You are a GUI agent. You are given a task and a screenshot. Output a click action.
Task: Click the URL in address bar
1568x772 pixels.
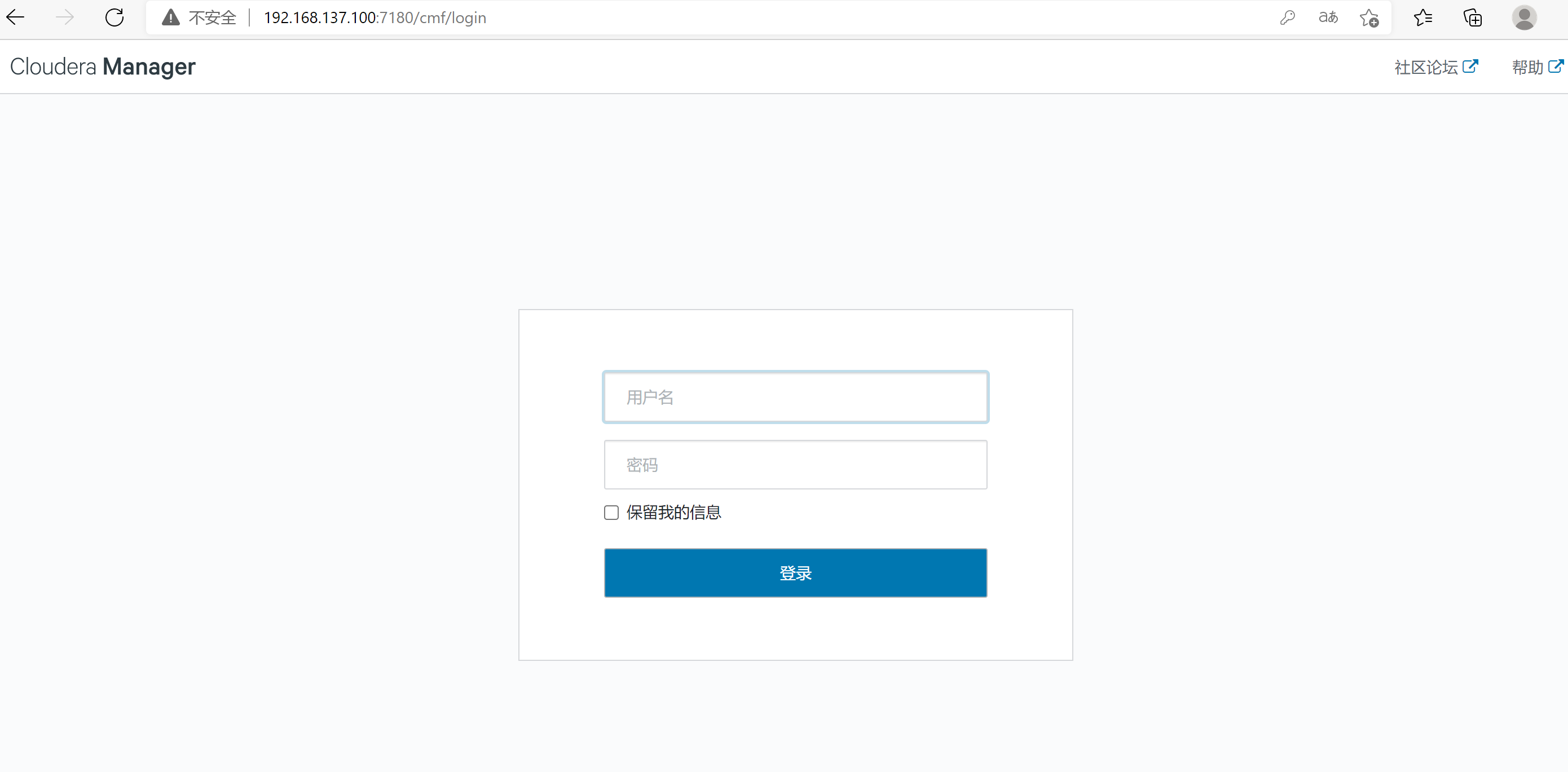pos(375,17)
